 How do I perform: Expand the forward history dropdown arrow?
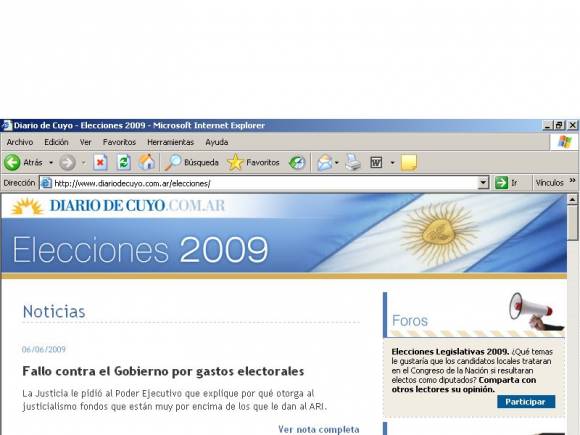(x=84, y=162)
